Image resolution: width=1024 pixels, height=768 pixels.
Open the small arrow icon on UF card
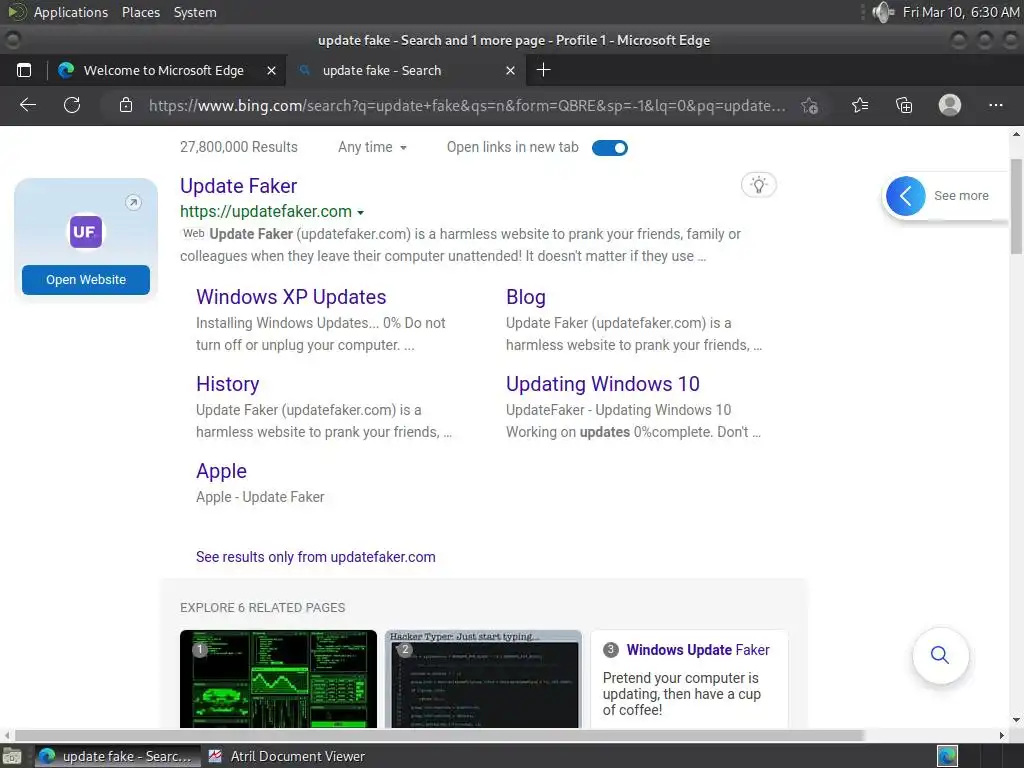point(133,202)
